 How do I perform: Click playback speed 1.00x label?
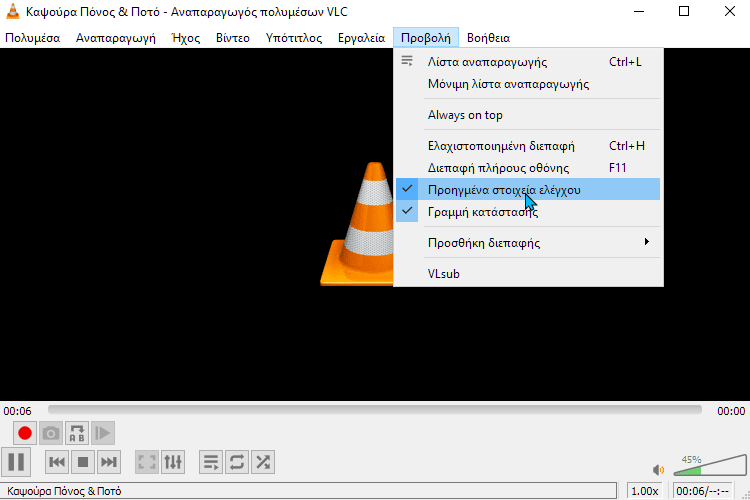pos(644,491)
